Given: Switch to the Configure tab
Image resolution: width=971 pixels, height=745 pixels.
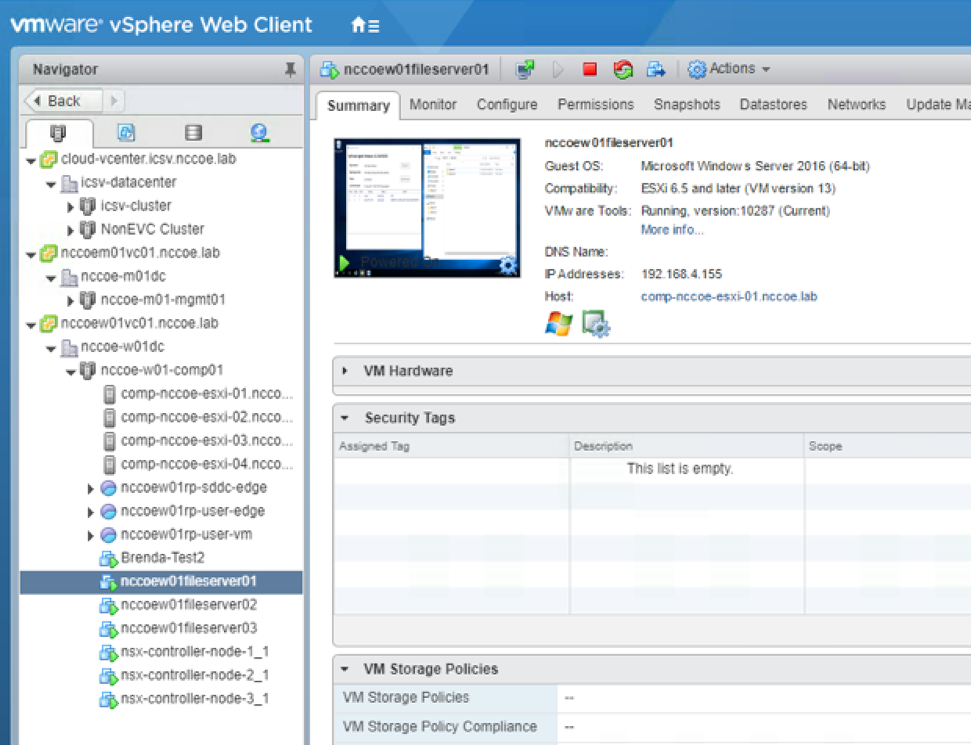Looking at the screenshot, I should [507, 104].
